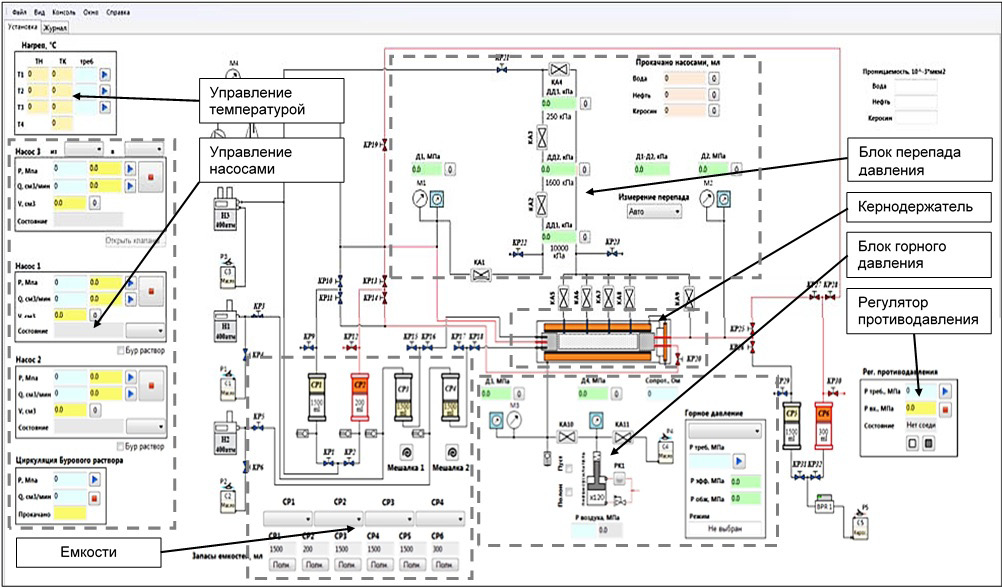Expand the CP1 container dropdown
Screen dimensions: 1002x588
click(288, 518)
